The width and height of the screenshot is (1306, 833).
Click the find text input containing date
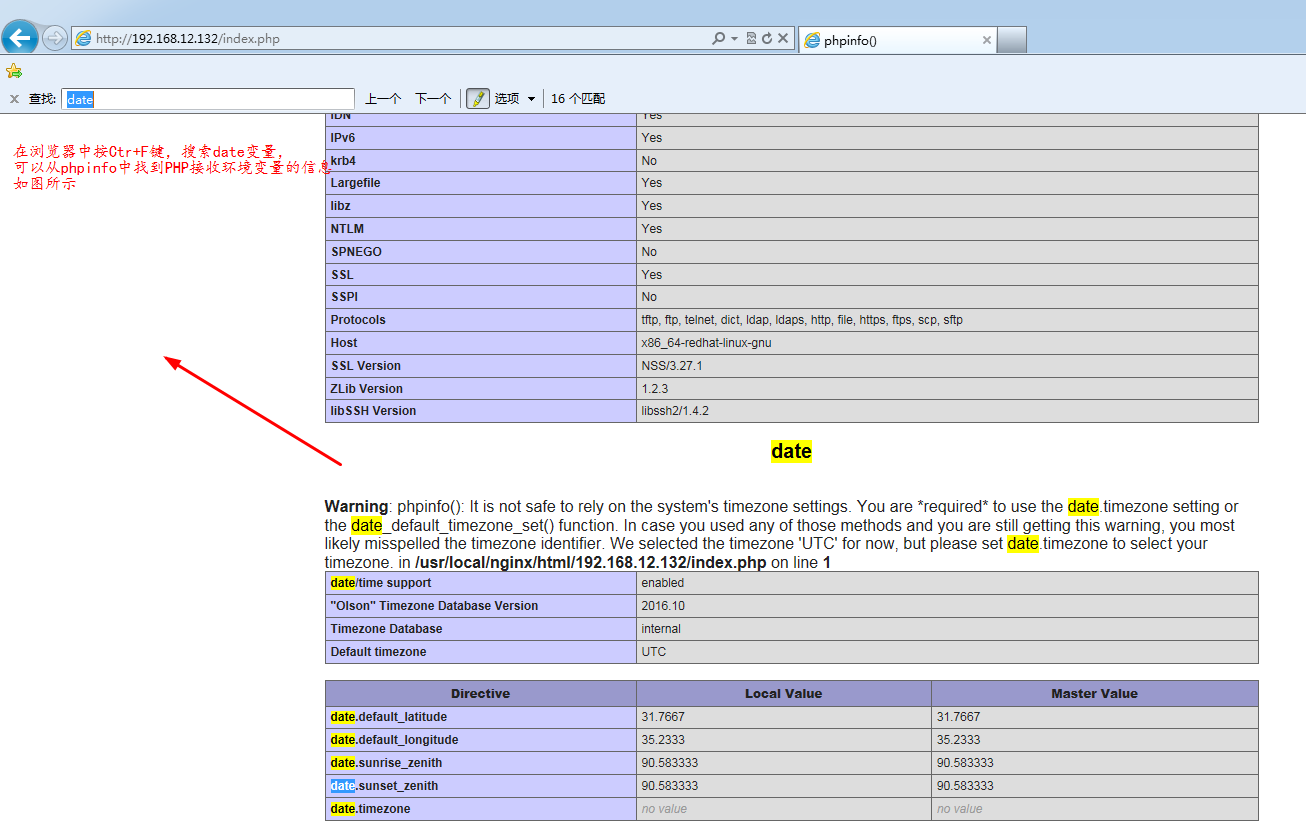click(208, 99)
